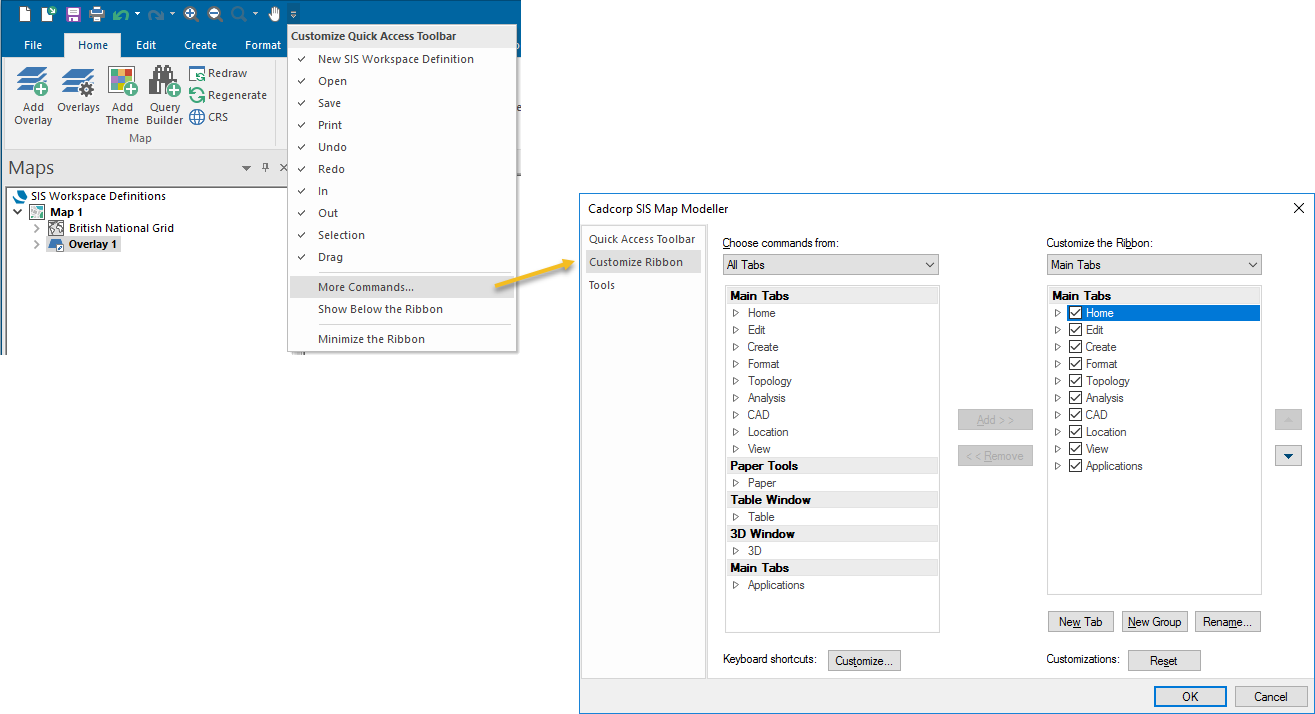Click the New Tab button

point(1081,622)
